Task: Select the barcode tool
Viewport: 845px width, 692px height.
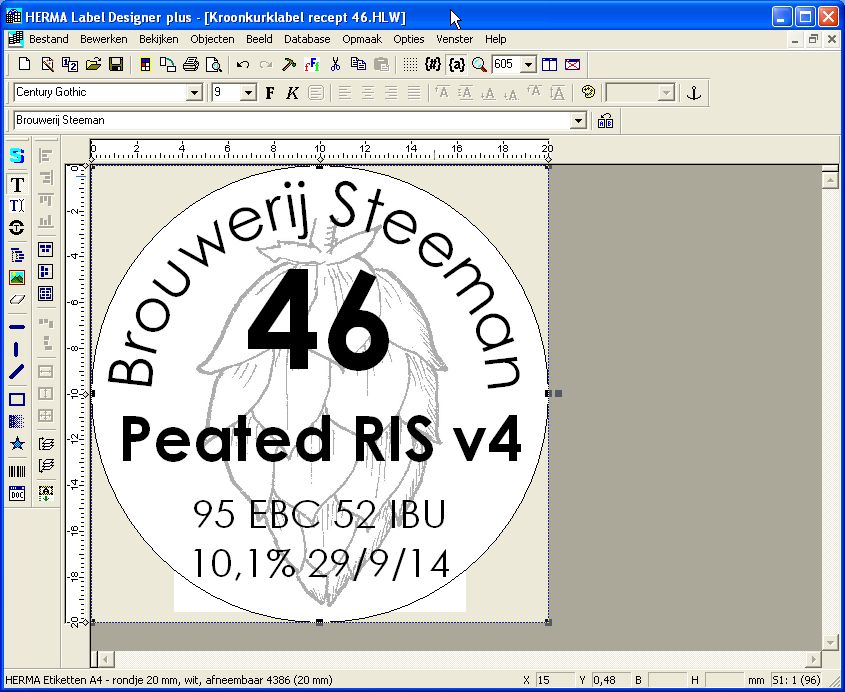Action: pos(17,472)
